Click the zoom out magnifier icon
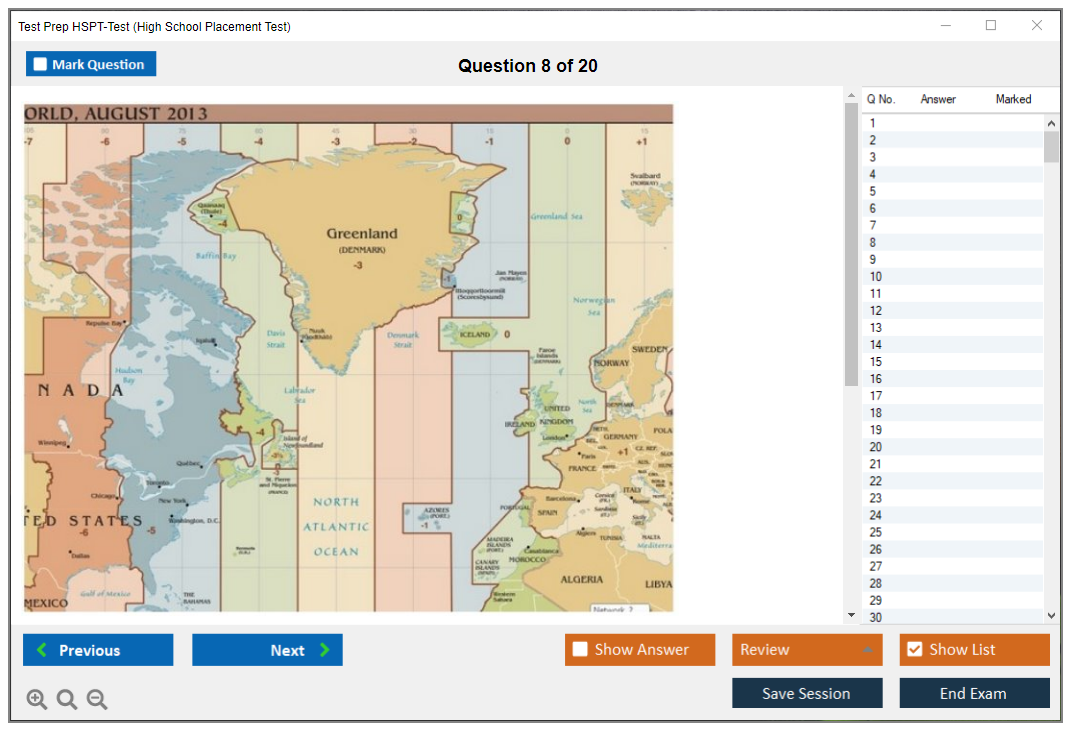This screenshot has width=1075, height=735. click(97, 700)
